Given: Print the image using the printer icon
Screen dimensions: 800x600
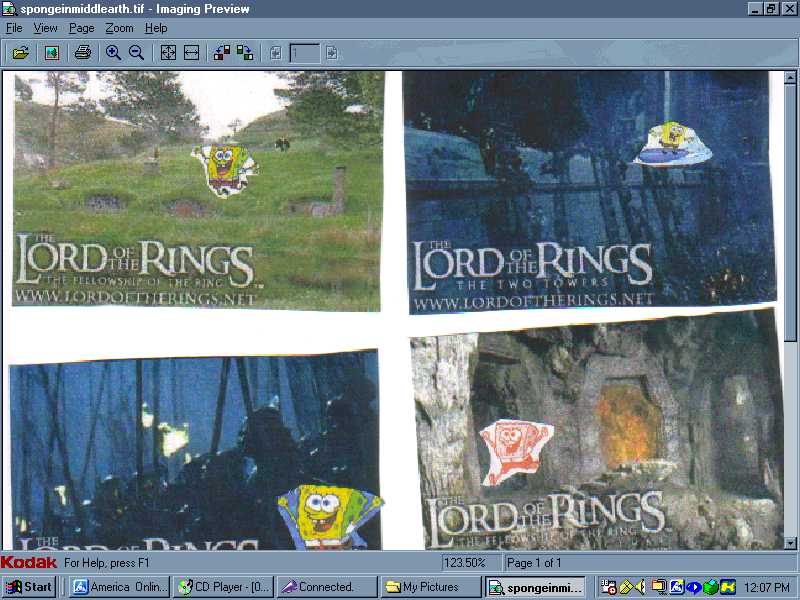Looking at the screenshot, I should click(x=83, y=53).
